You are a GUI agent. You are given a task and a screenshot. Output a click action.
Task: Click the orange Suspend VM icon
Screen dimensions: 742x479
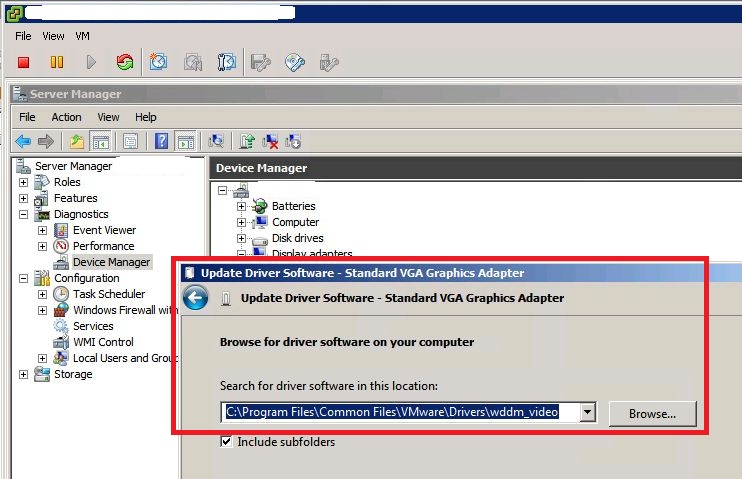pos(57,62)
